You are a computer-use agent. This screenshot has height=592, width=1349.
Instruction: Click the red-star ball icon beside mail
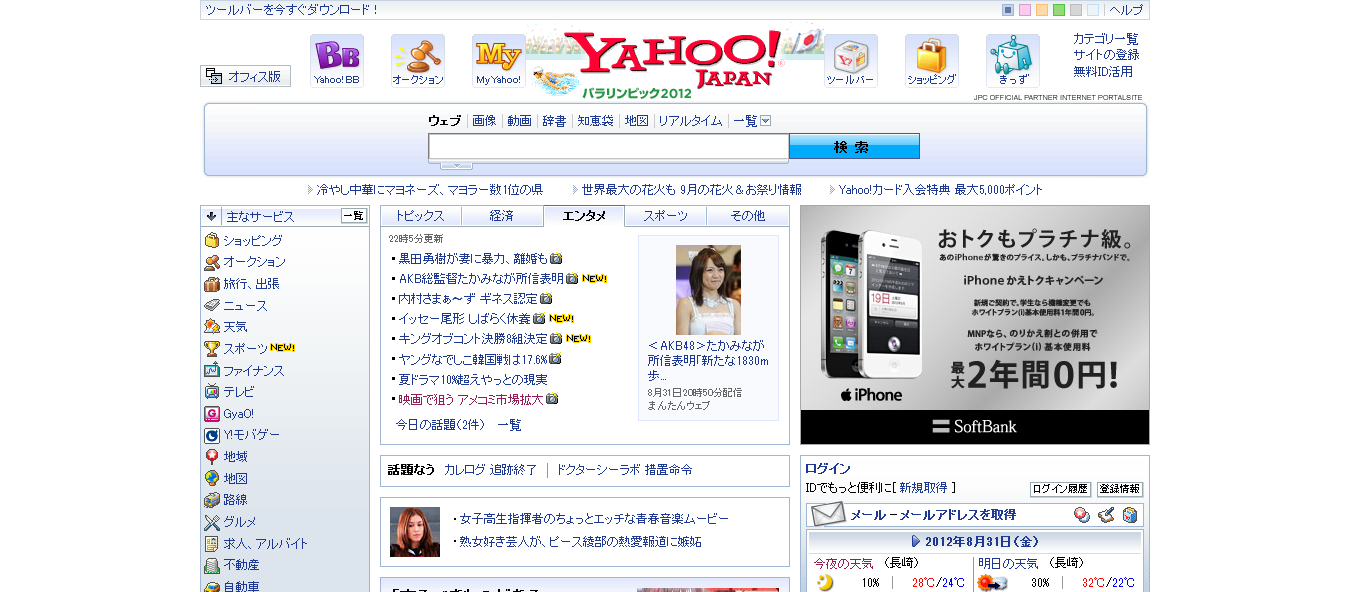click(x=1082, y=515)
